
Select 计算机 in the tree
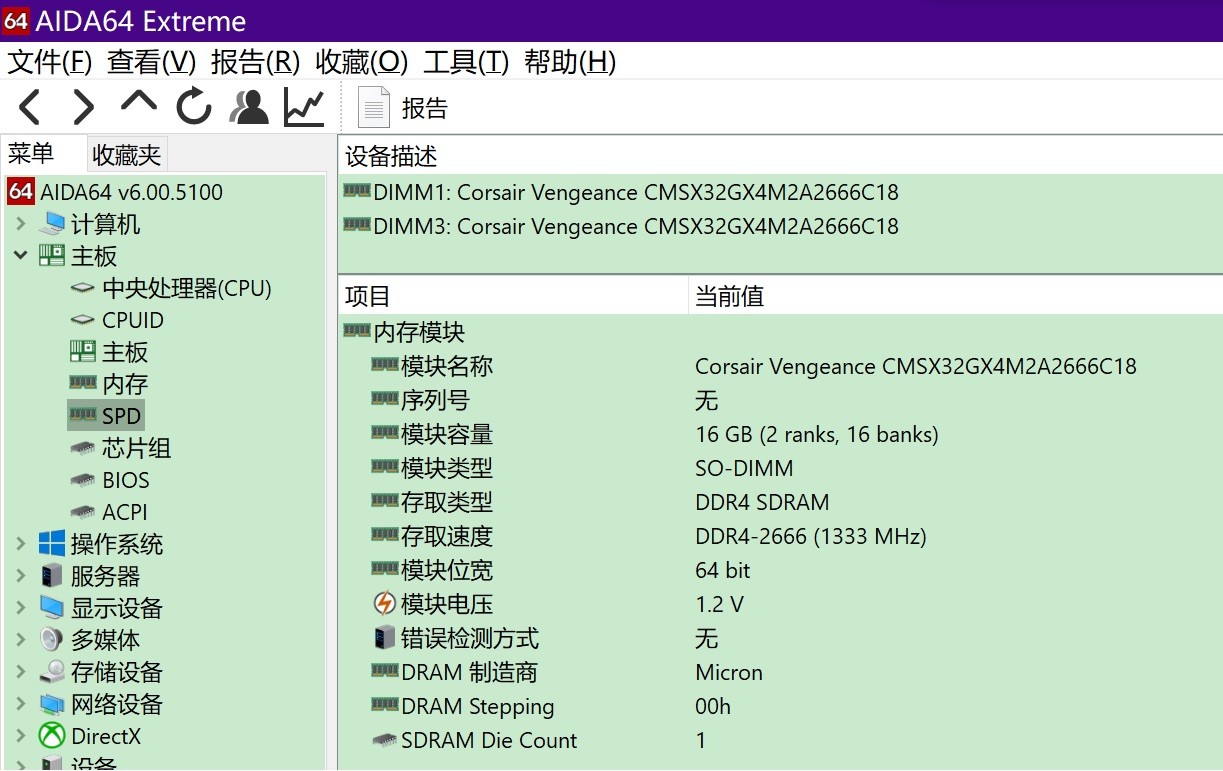tap(89, 224)
